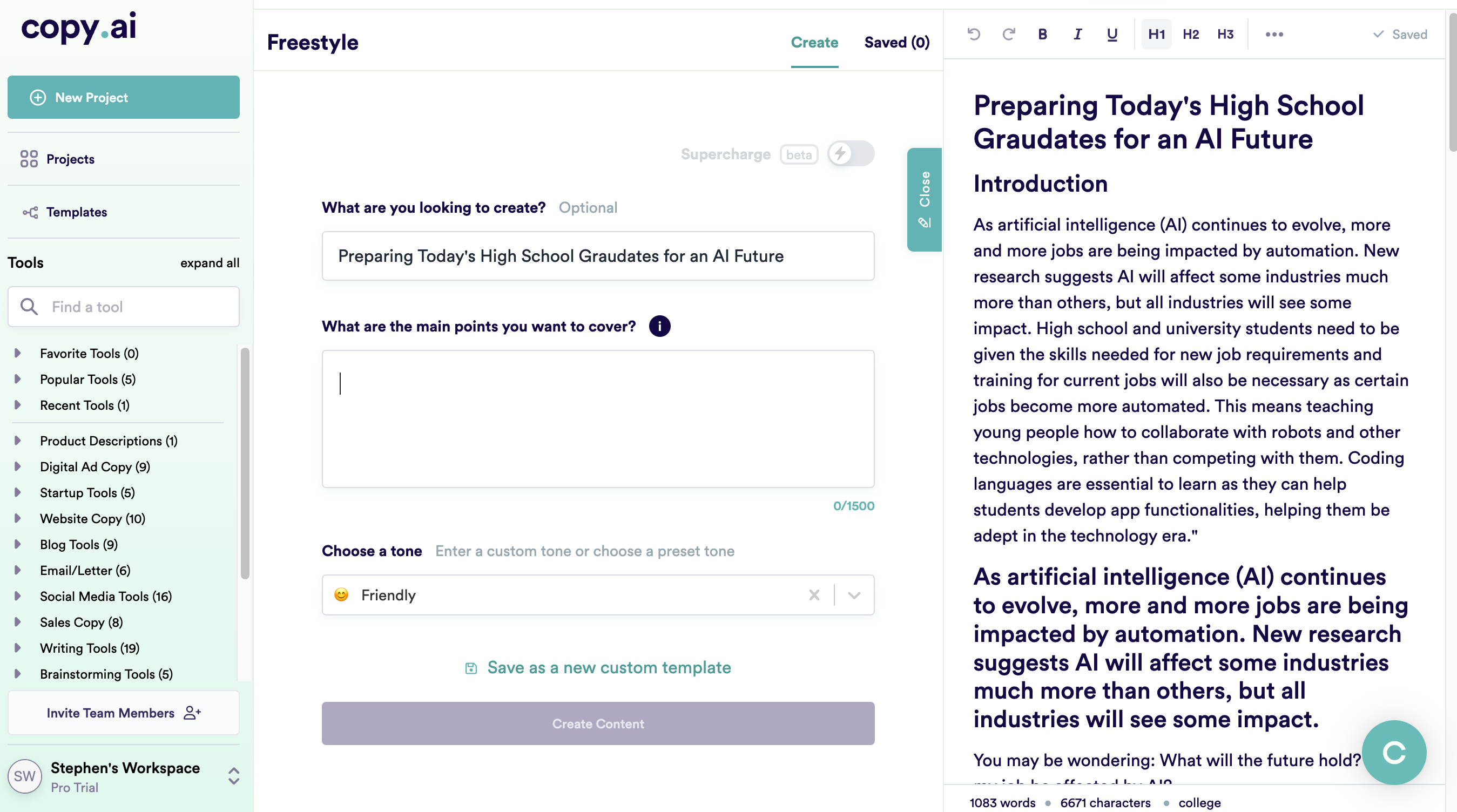Click the info icon beside main points
The image size is (1457, 812).
pyautogui.click(x=659, y=326)
